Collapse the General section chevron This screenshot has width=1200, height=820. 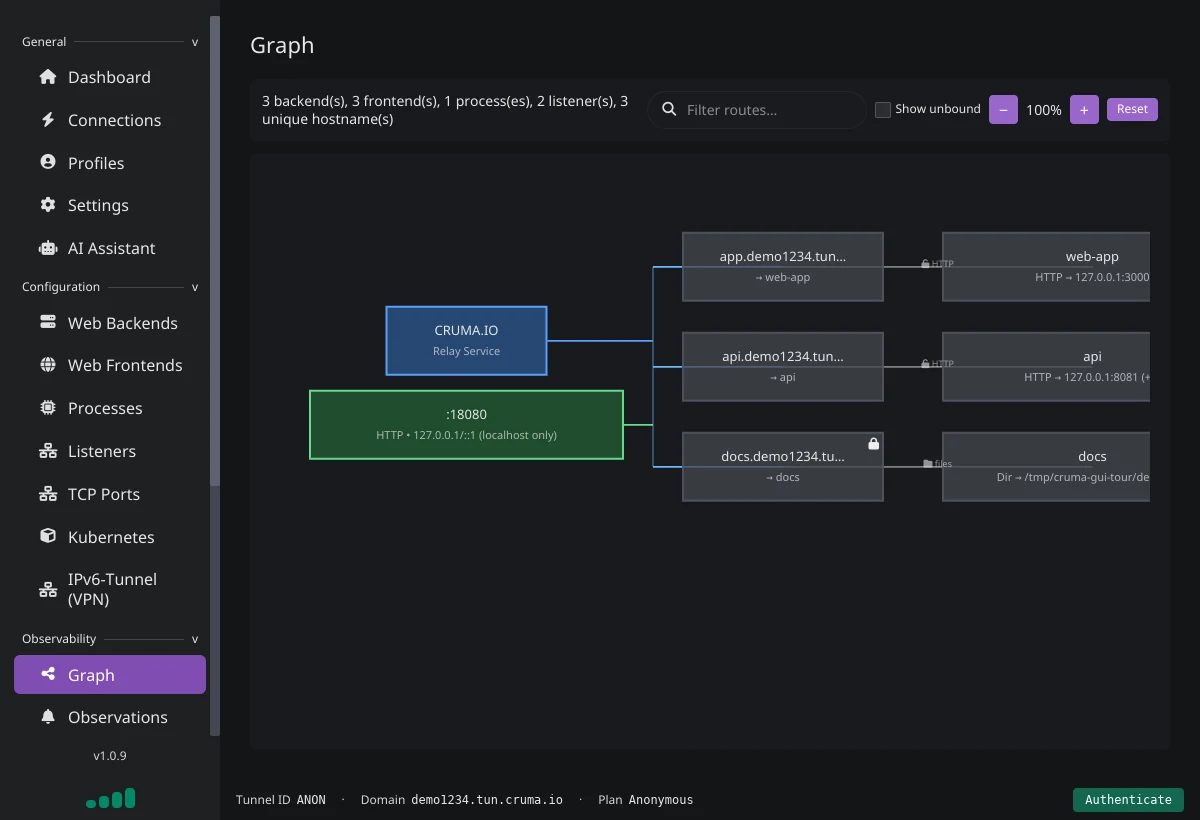pyautogui.click(x=195, y=42)
